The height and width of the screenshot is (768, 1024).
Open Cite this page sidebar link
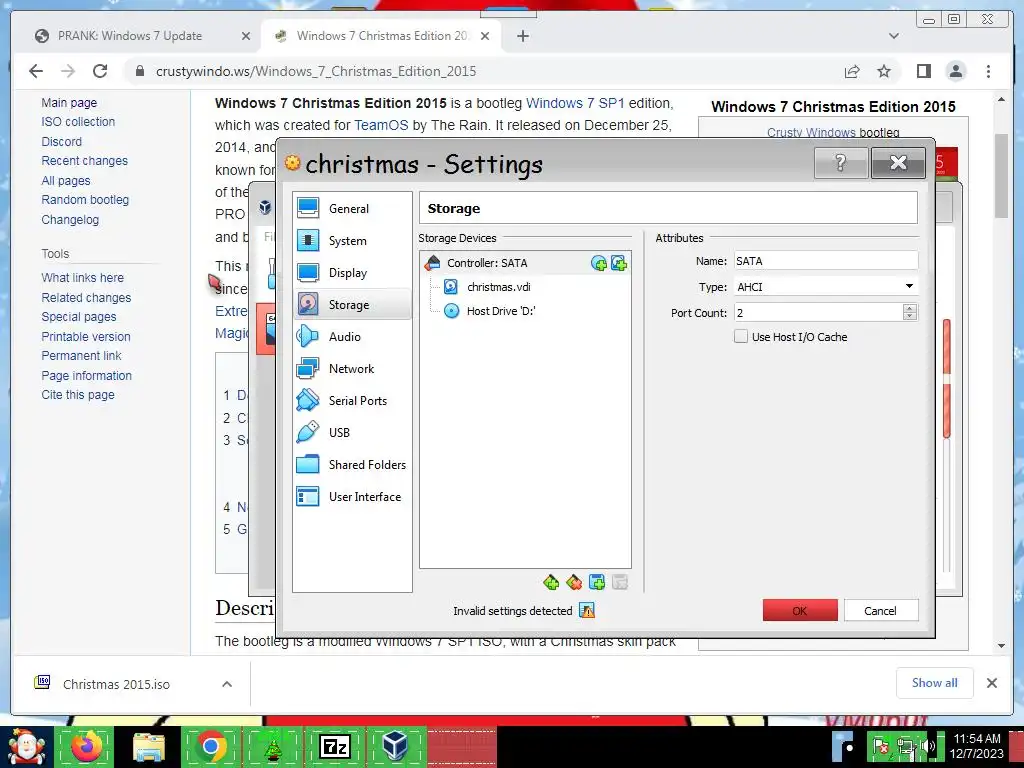point(78,394)
